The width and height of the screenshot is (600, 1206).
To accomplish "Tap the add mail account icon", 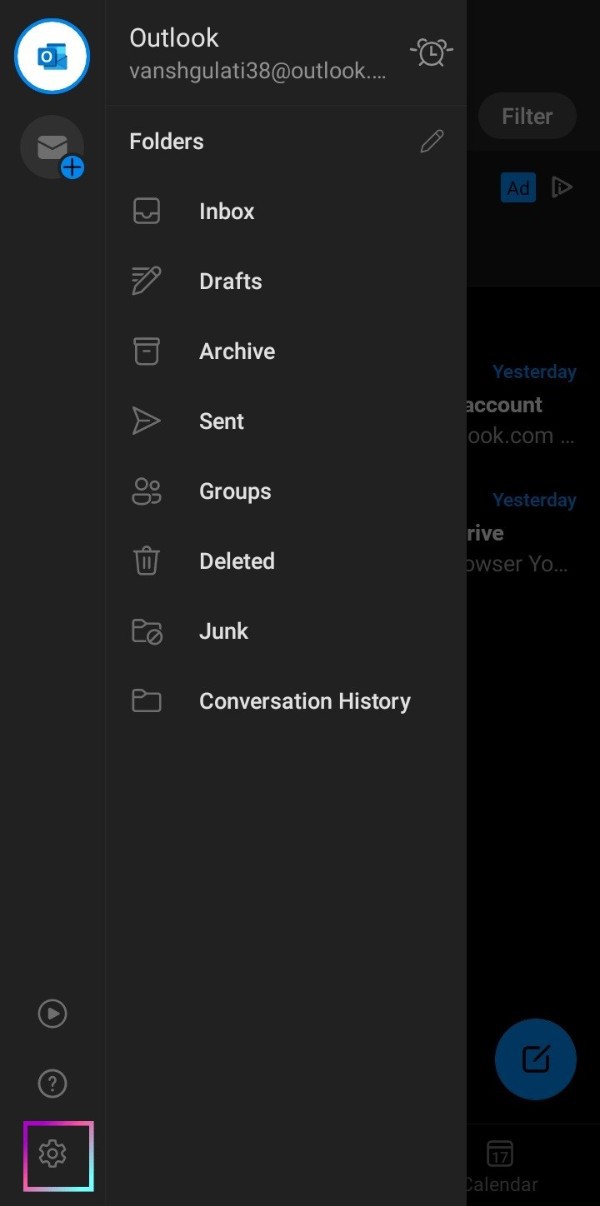I will click(52, 147).
